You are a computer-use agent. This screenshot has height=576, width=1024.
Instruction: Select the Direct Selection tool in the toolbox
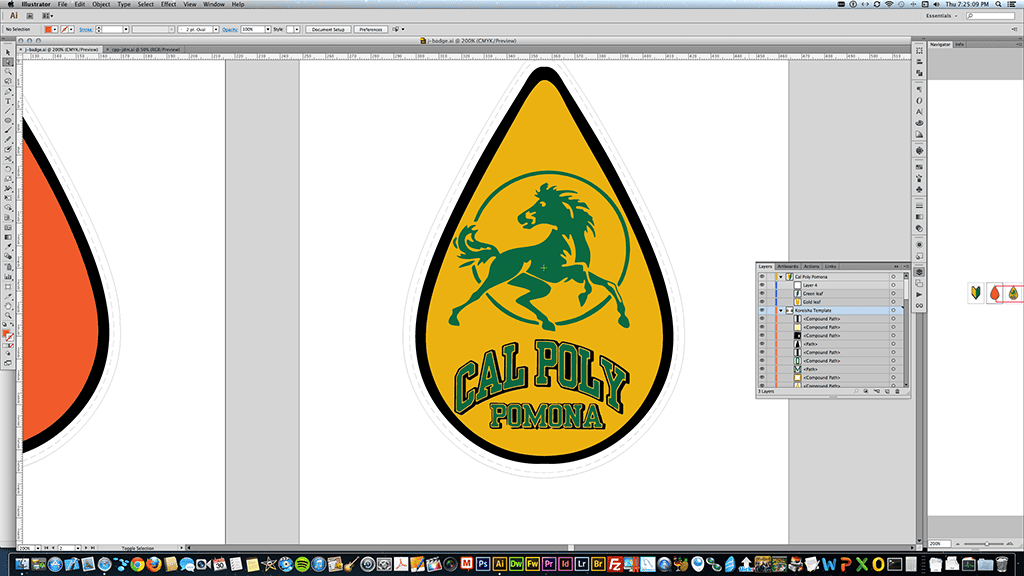[8, 62]
